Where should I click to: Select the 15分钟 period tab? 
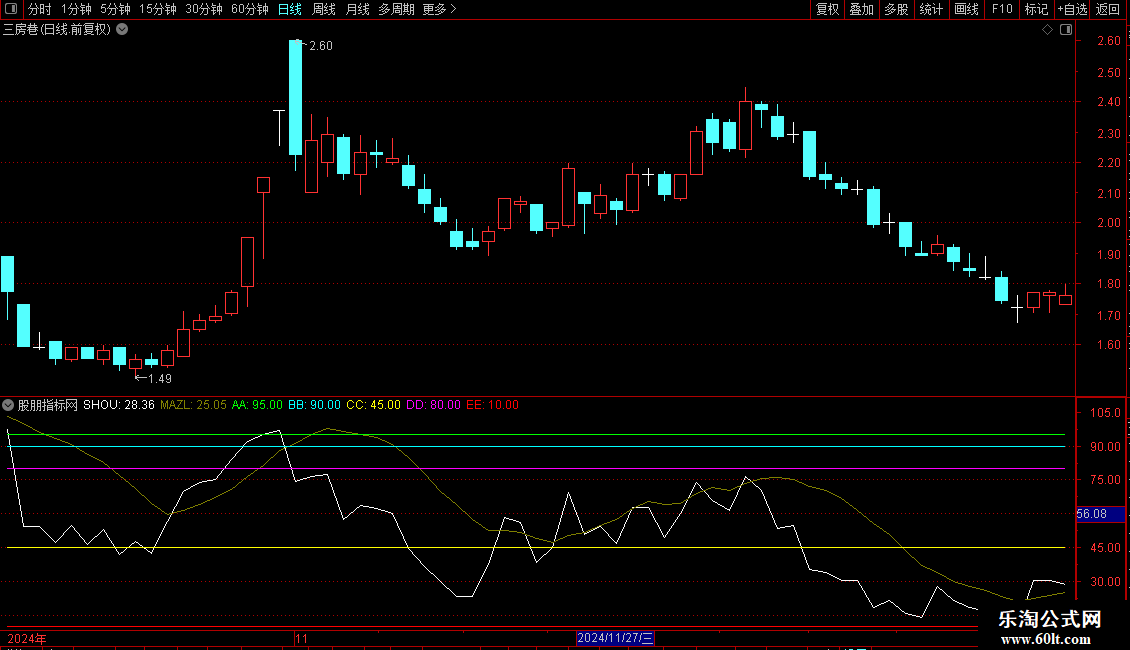point(158,9)
